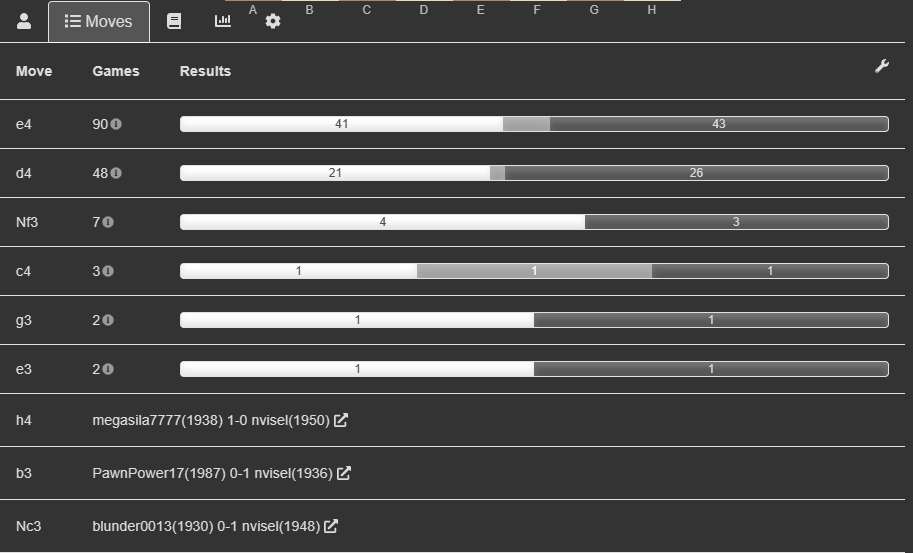Screen dimensions: 913x553
Task: Open external link for PawnPower17 game
Action: click(344, 473)
